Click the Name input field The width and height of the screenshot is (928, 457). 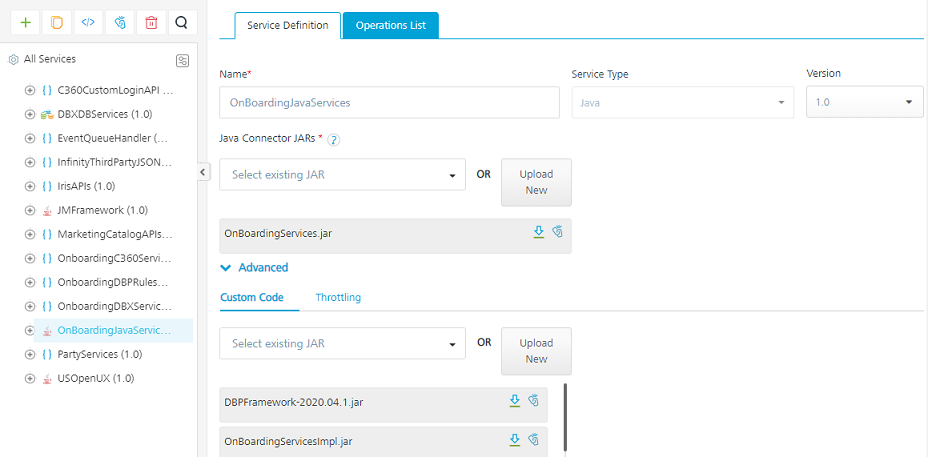[x=389, y=102]
